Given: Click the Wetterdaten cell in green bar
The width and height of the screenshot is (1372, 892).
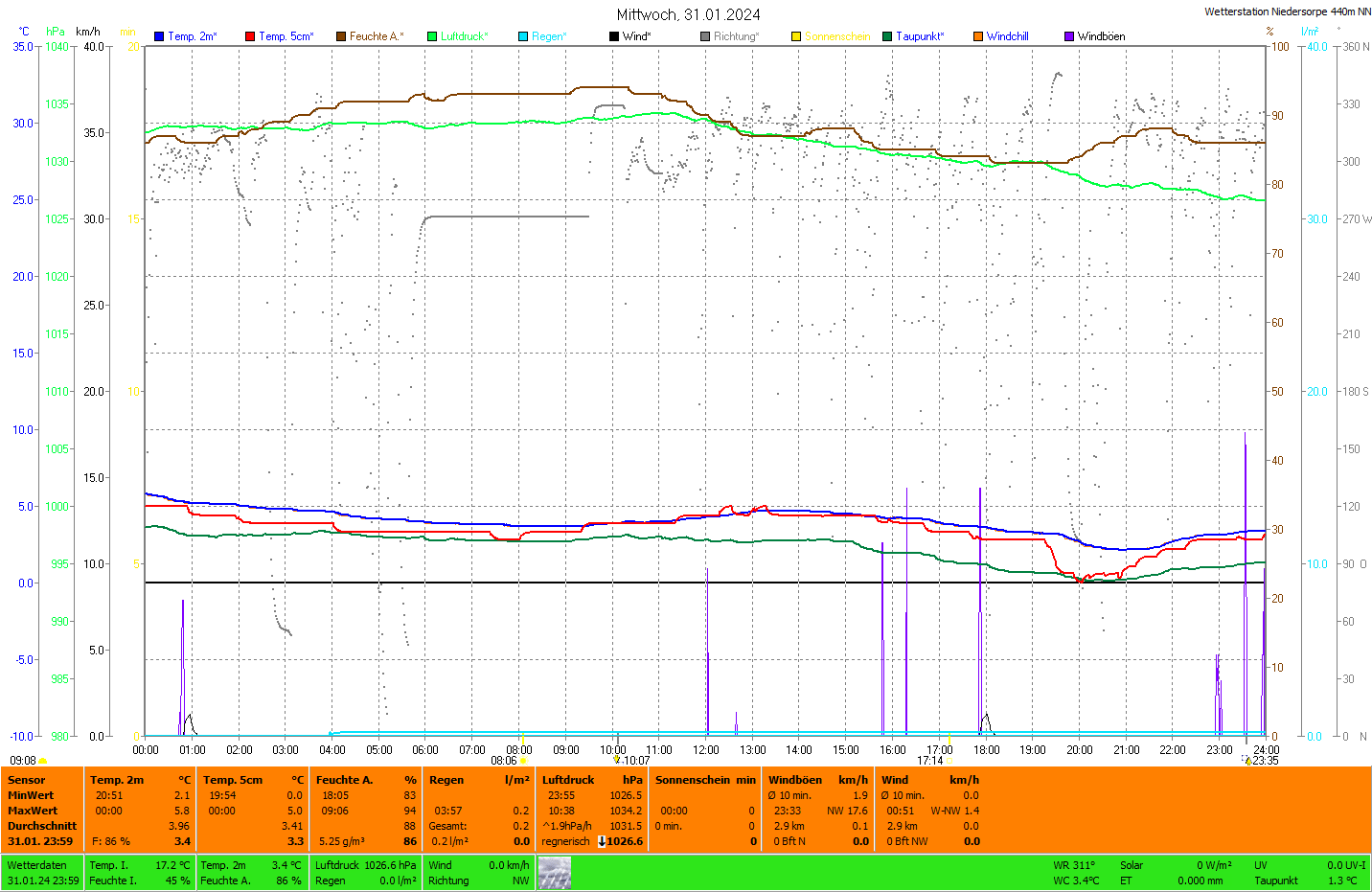Looking at the screenshot, I should 37,865.
